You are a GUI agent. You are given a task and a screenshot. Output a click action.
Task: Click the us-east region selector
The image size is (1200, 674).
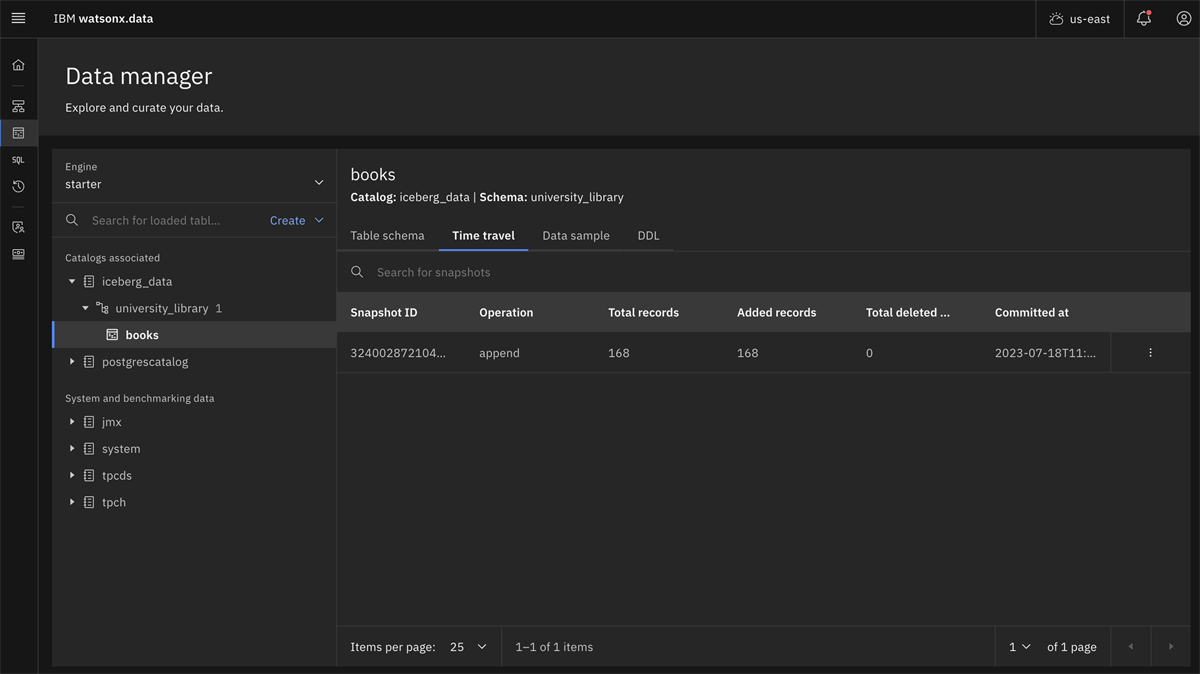[1080, 19]
